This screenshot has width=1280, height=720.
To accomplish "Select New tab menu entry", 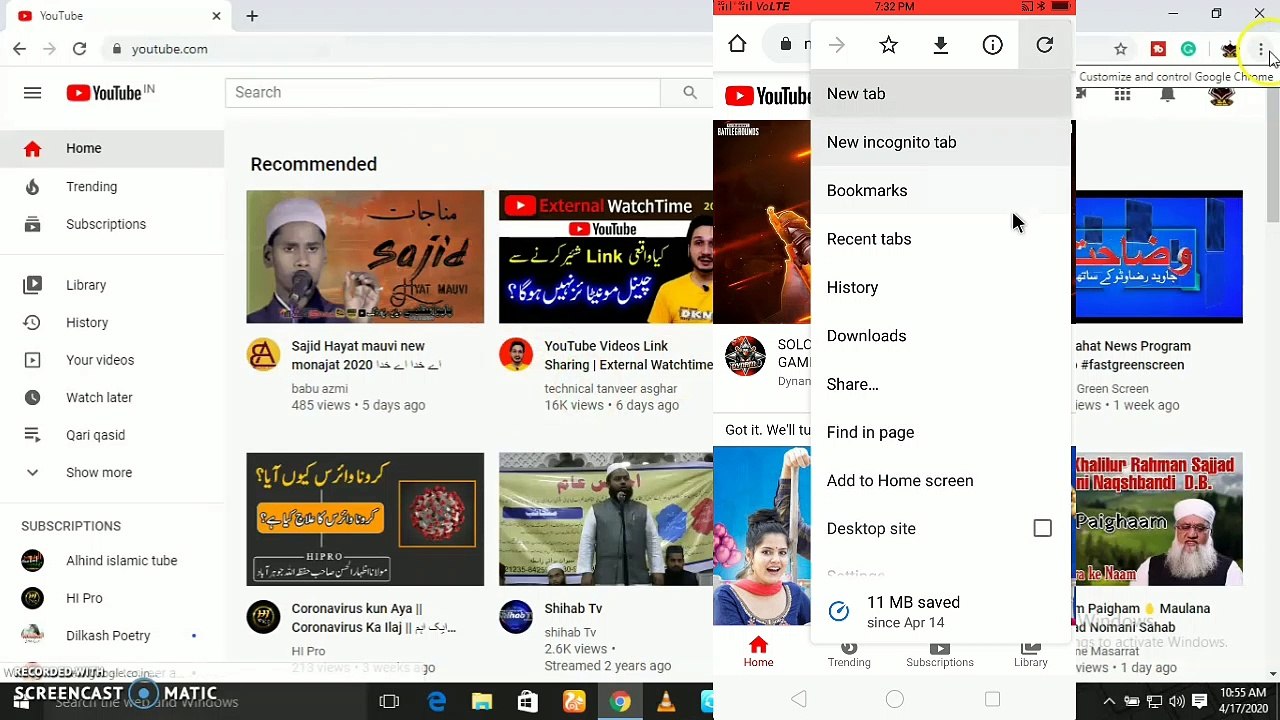I will 940,94.
